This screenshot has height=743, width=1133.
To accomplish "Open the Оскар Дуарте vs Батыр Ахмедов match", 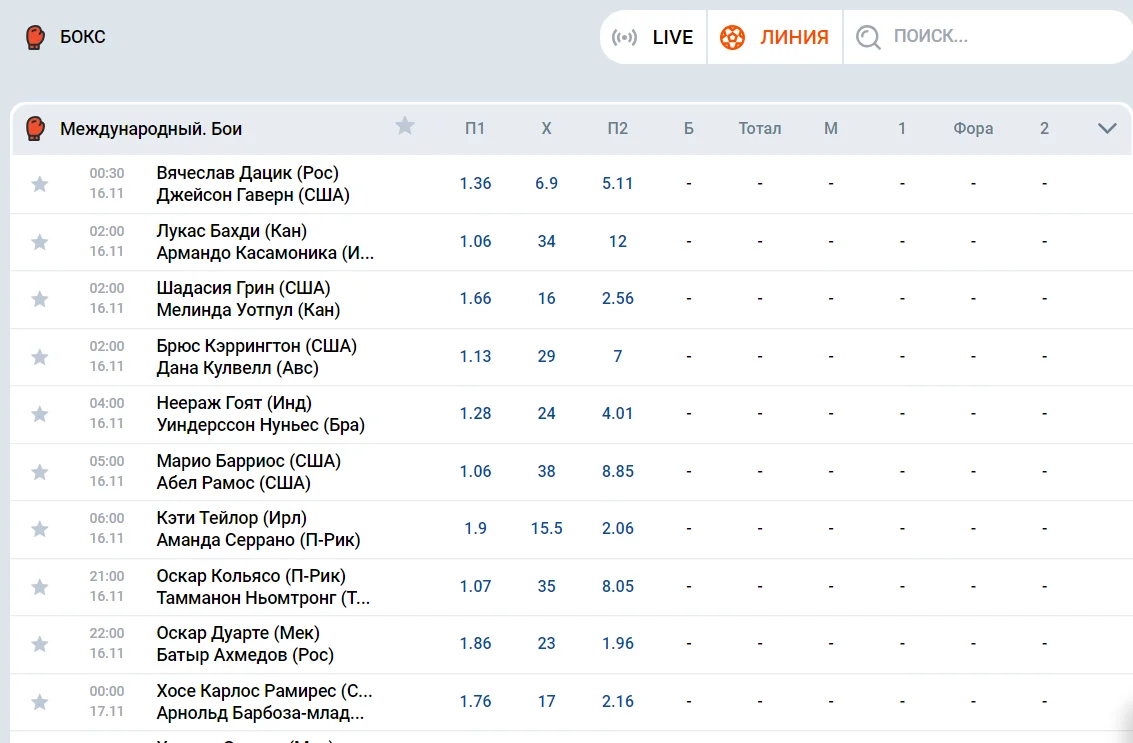I will 245,644.
